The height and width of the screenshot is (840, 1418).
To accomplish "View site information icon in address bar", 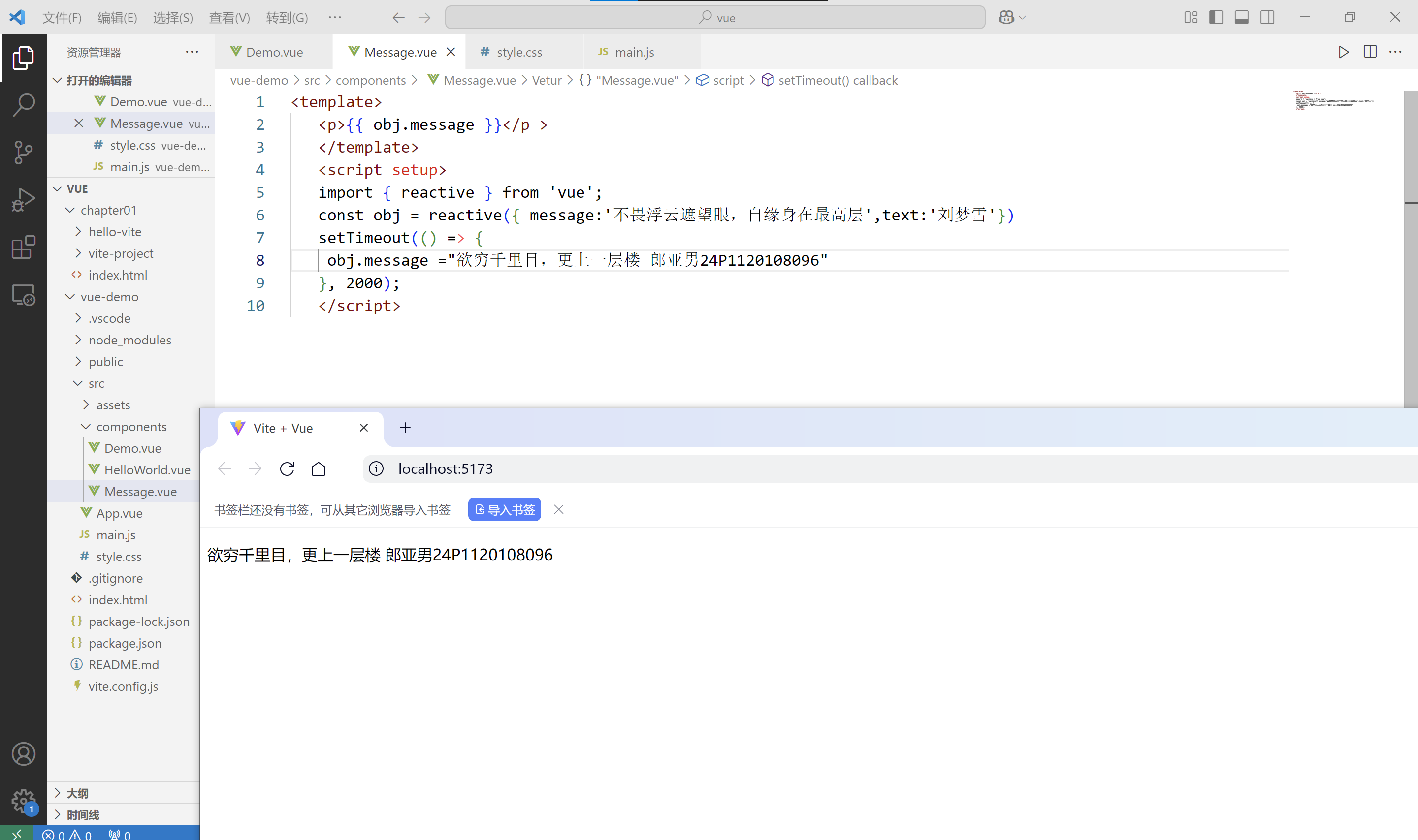I will pyautogui.click(x=376, y=468).
